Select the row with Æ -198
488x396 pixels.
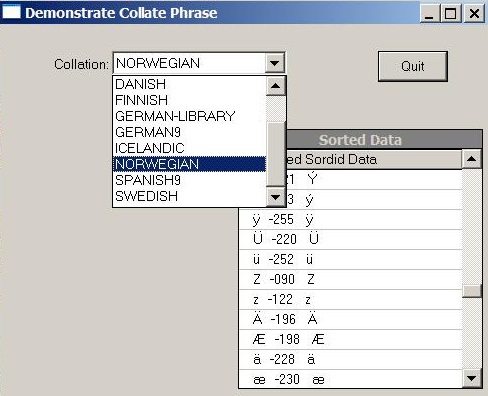tap(351, 339)
